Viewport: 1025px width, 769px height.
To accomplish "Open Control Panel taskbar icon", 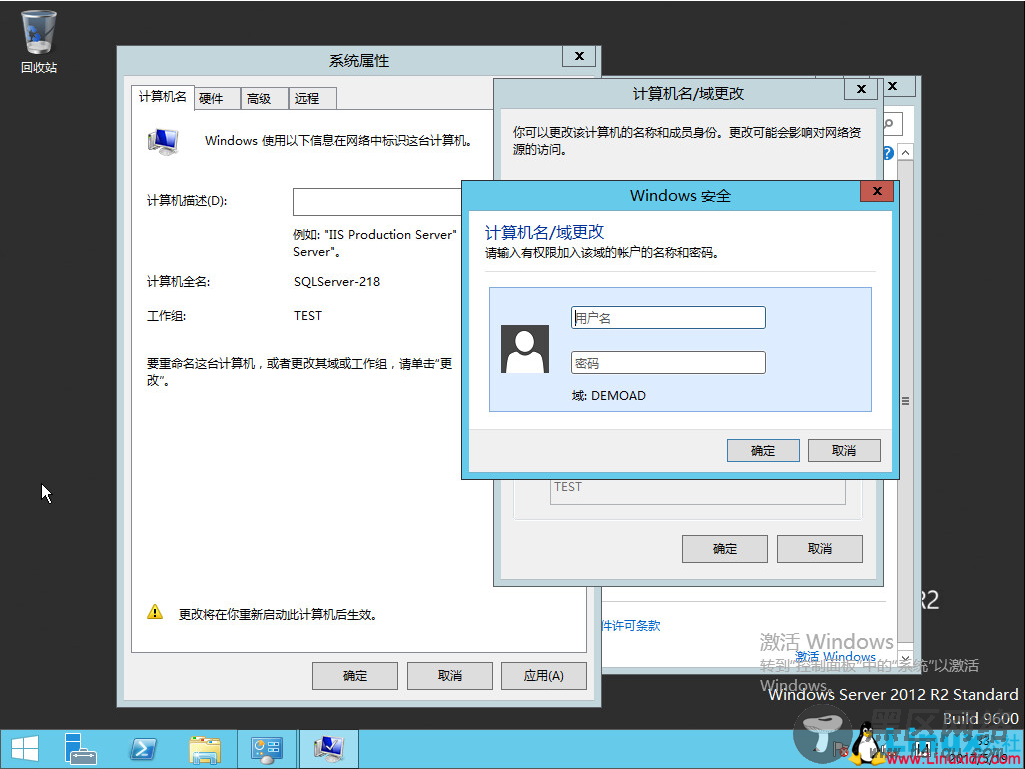I will pyautogui.click(x=267, y=749).
